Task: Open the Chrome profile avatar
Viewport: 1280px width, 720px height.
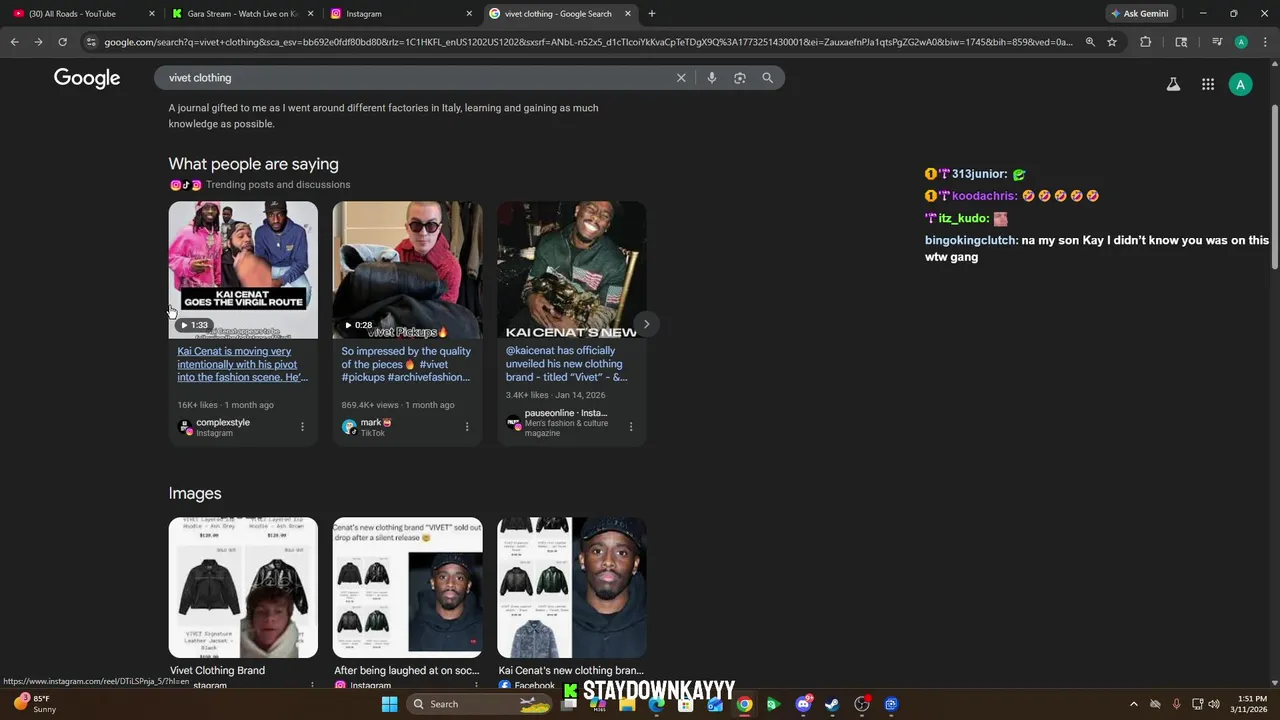Action: tap(1241, 42)
